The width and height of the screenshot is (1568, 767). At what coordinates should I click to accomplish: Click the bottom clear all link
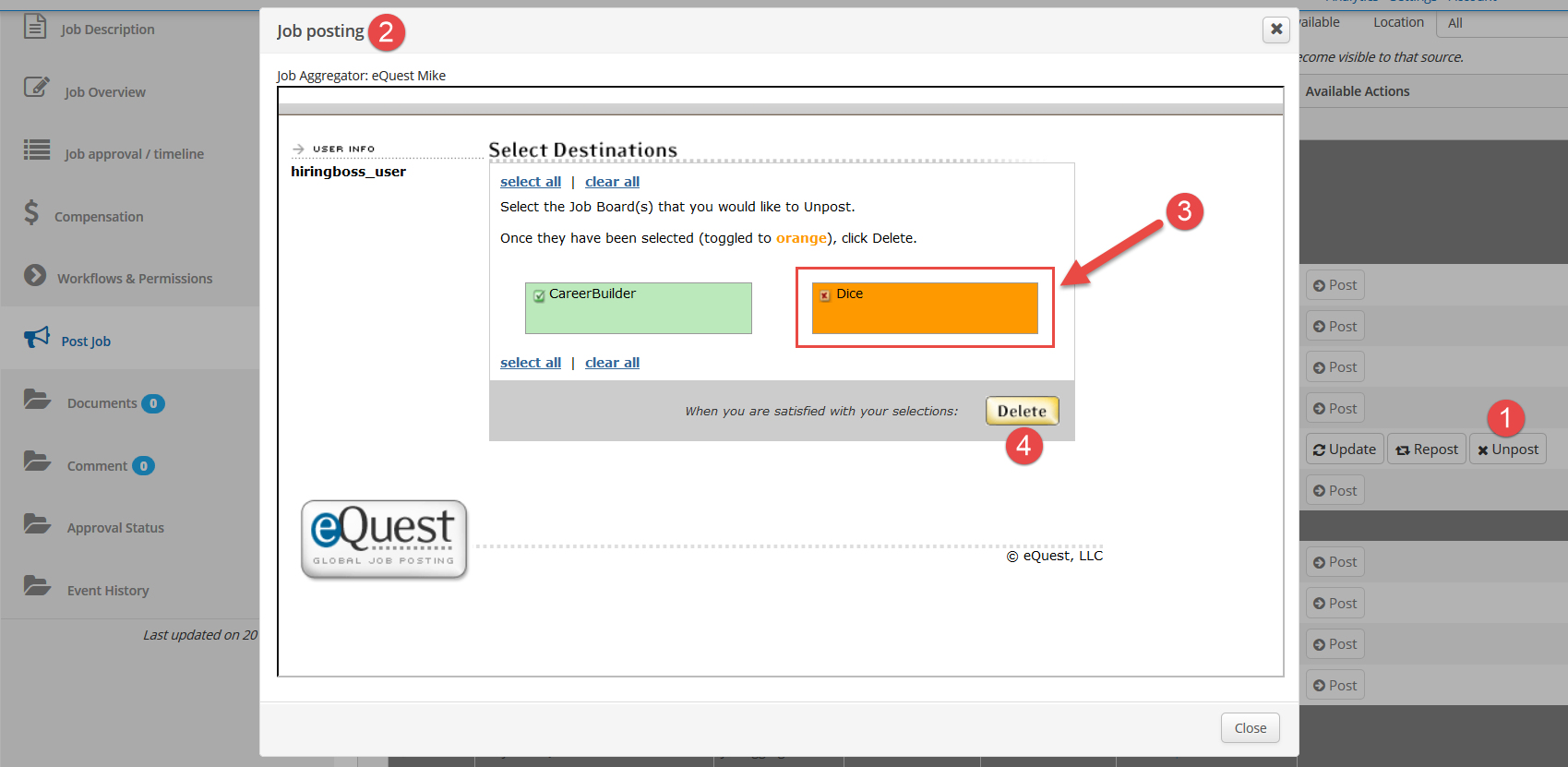click(612, 363)
